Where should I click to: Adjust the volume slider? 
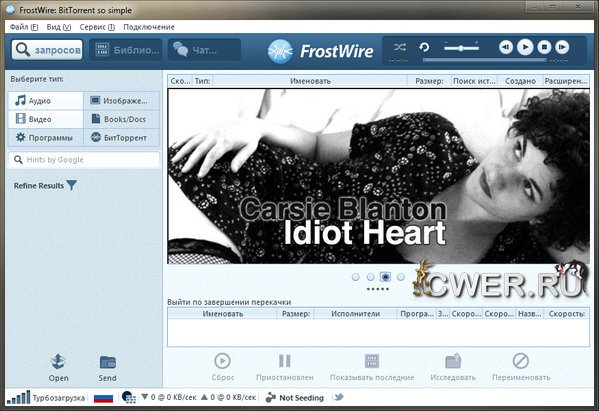[x=461, y=48]
